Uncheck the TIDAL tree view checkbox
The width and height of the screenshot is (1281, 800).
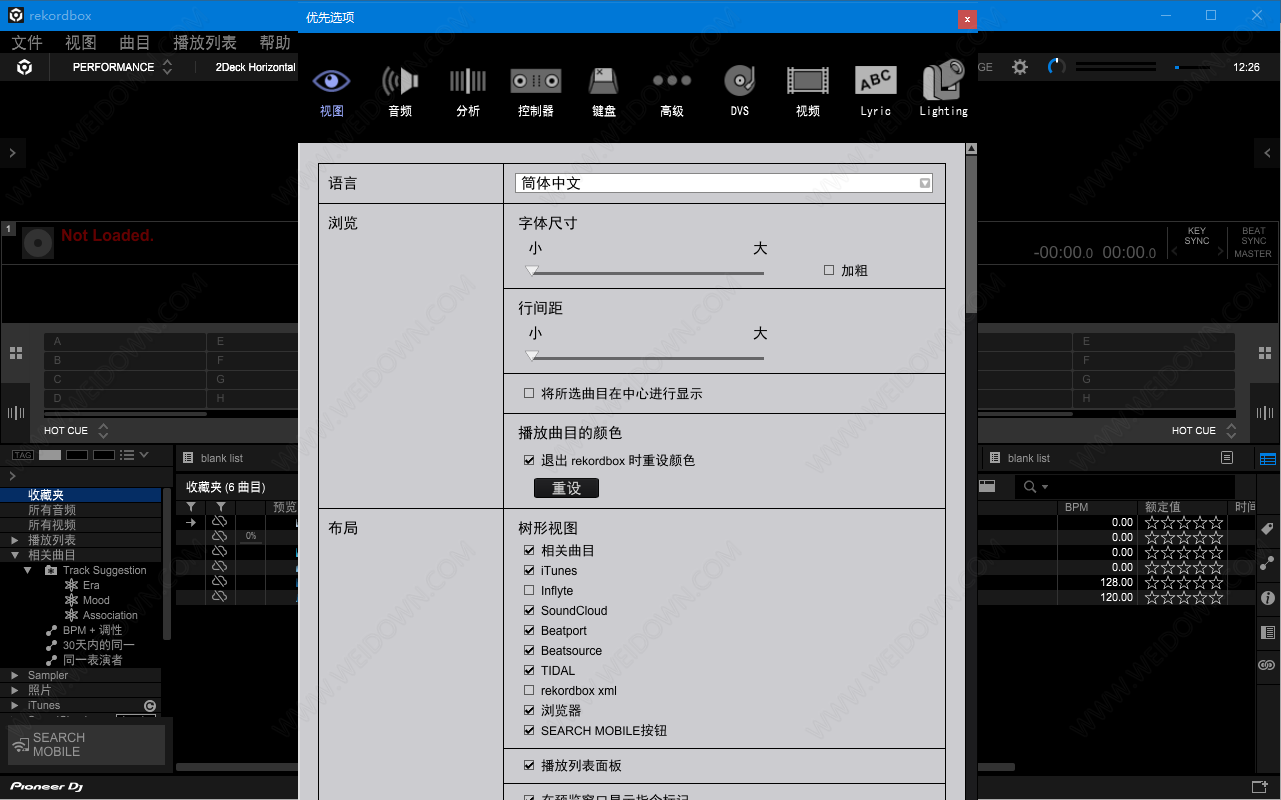[x=529, y=671]
